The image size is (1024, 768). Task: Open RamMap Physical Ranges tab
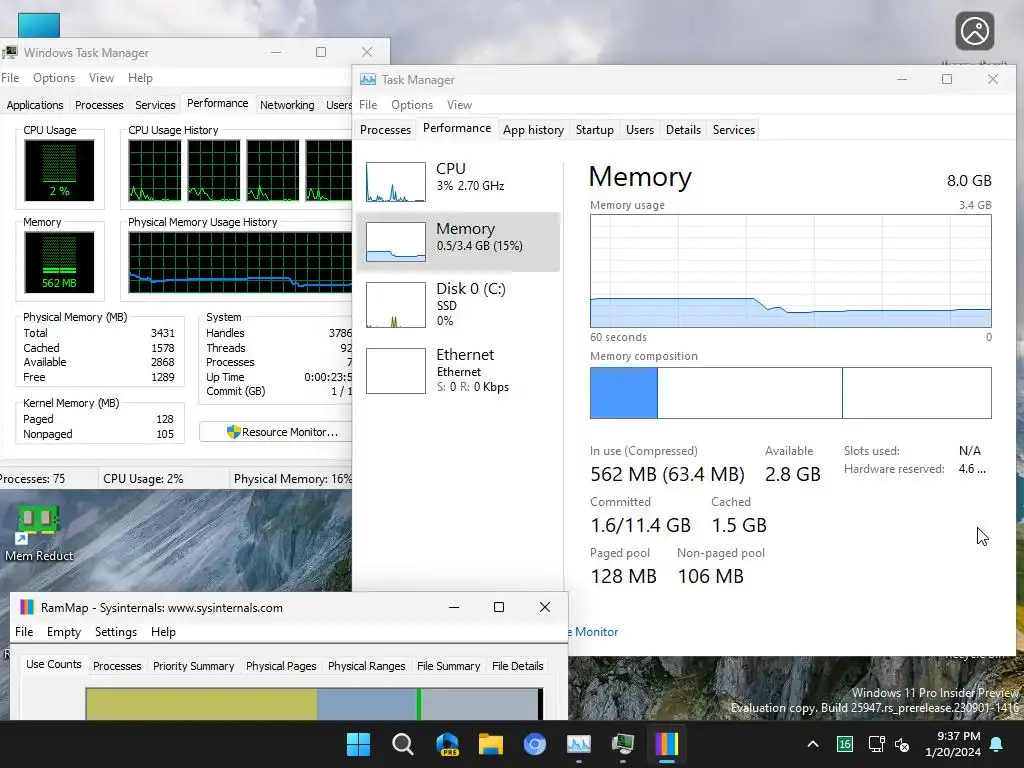click(x=366, y=665)
